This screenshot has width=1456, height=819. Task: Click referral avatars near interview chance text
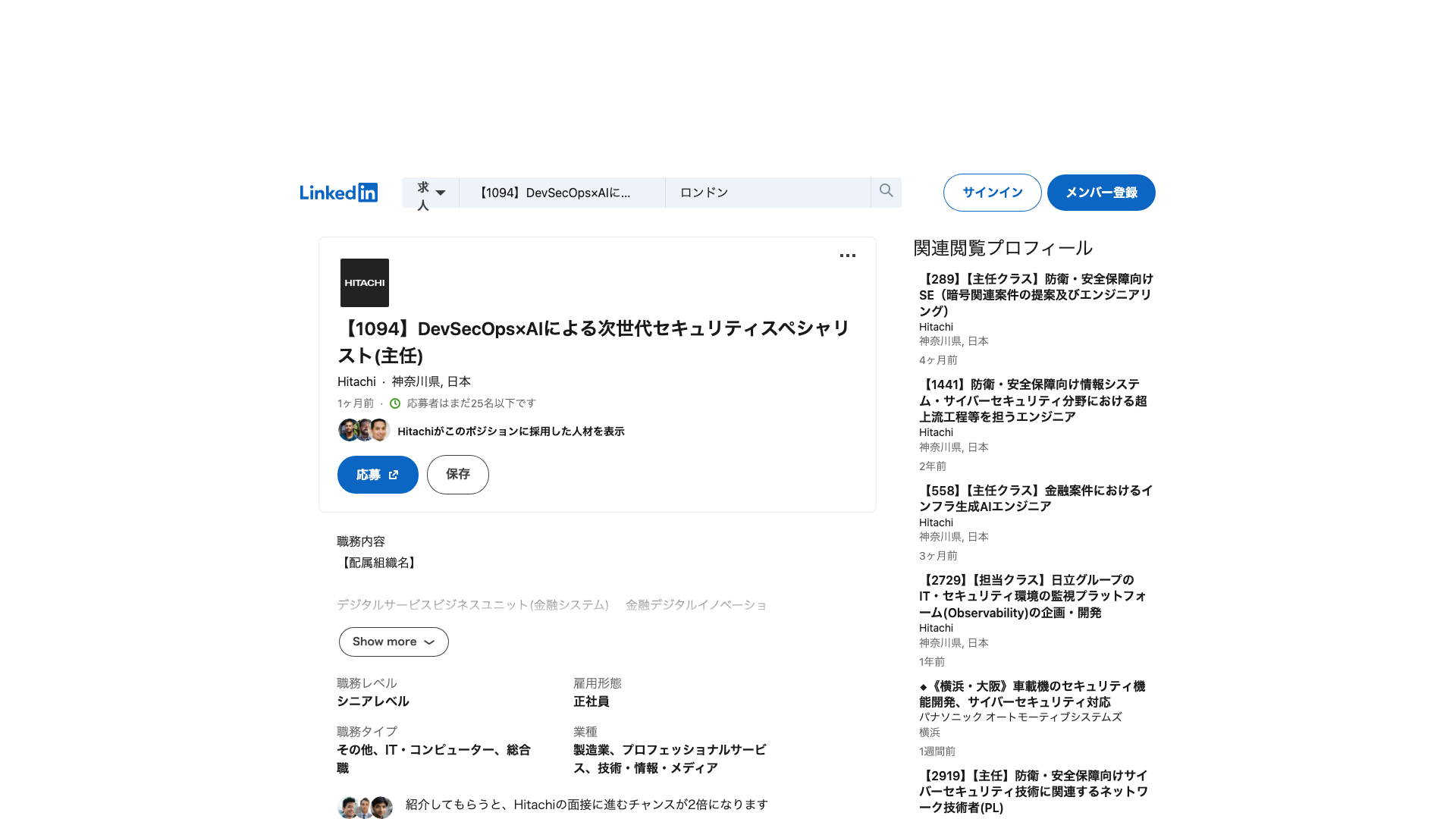[x=365, y=808]
